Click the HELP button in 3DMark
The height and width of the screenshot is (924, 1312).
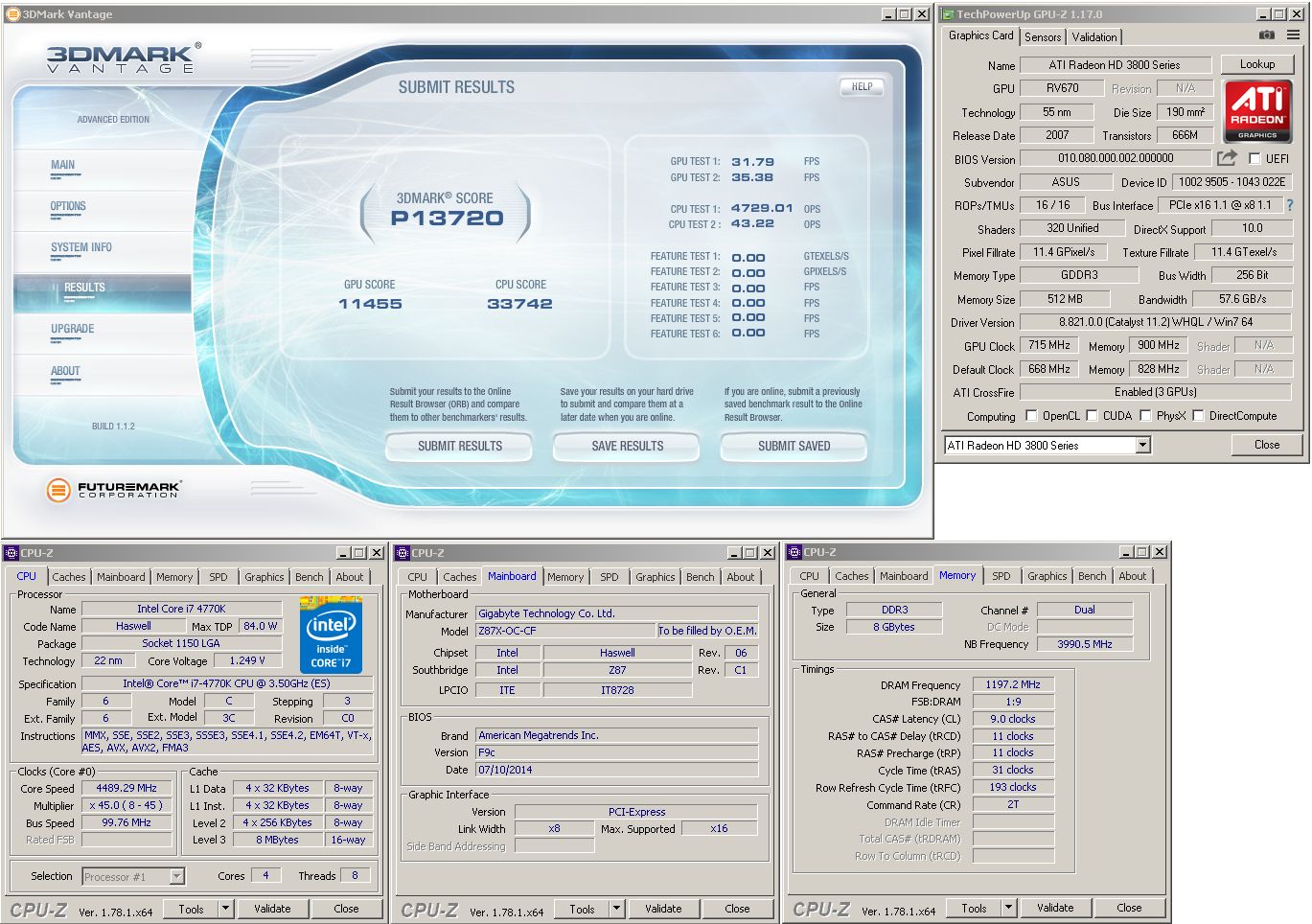[863, 86]
